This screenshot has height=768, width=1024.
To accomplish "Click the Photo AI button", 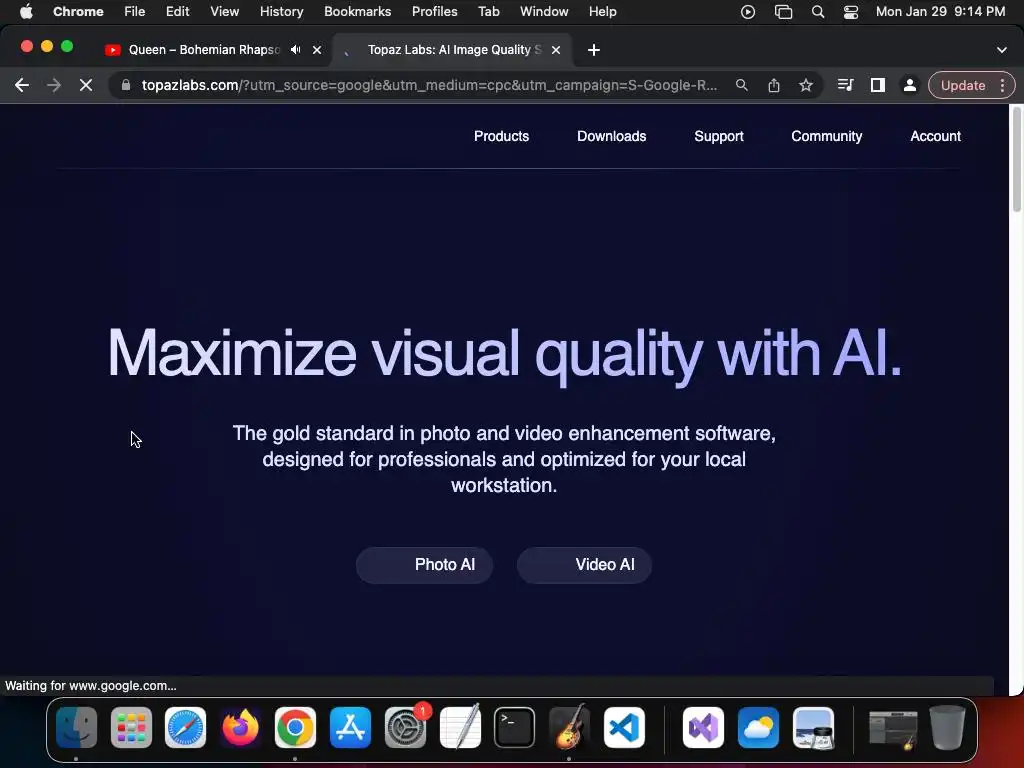I will click(x=424, y=565).
